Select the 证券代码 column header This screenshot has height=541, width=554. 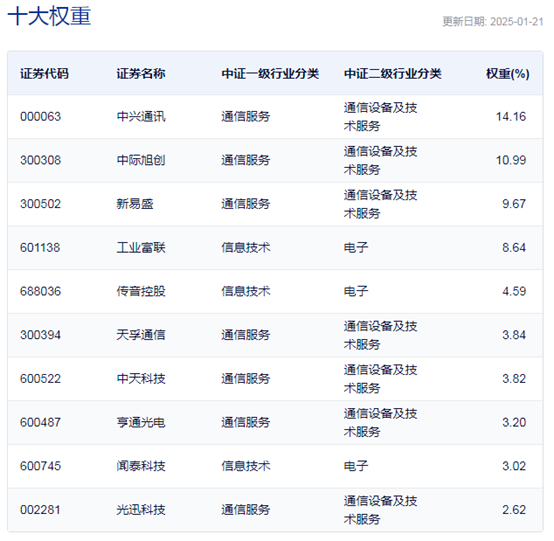pos(45,73)
